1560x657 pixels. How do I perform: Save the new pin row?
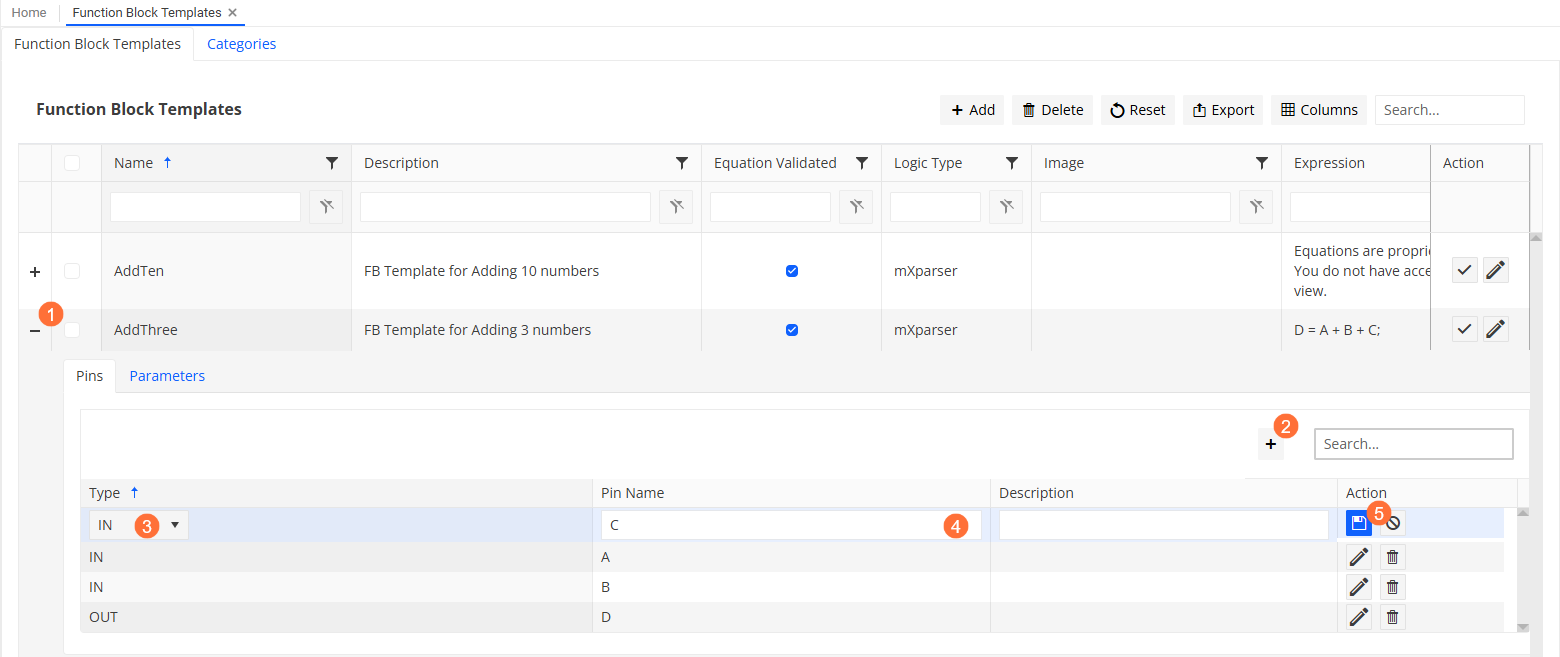point(1358,523)
